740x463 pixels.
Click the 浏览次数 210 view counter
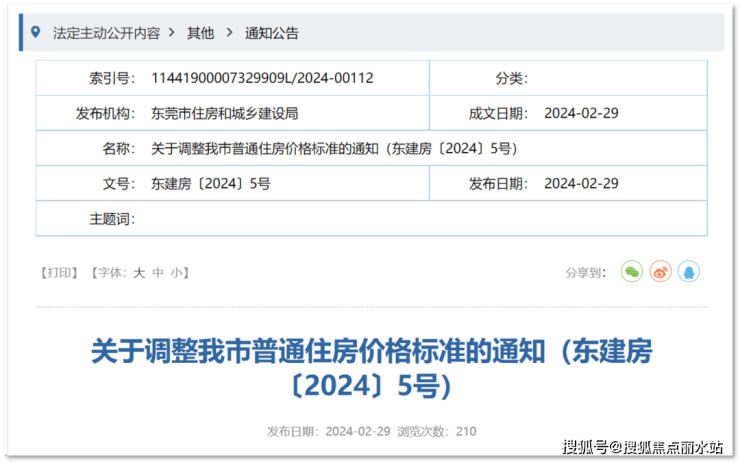(x=437, y=432)
